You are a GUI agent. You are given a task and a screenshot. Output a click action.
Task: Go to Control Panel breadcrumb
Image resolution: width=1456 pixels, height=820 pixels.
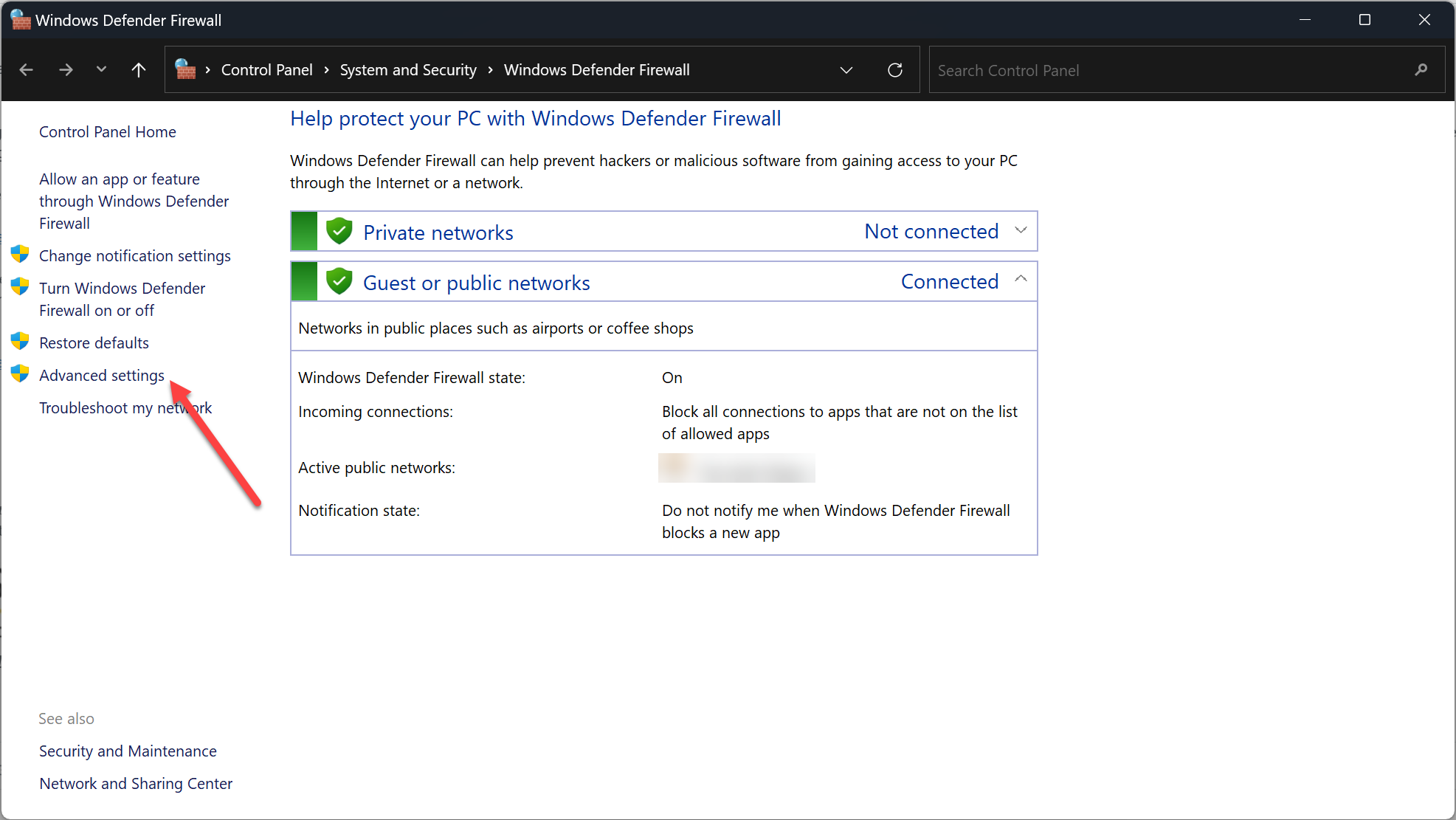point(266,70)
